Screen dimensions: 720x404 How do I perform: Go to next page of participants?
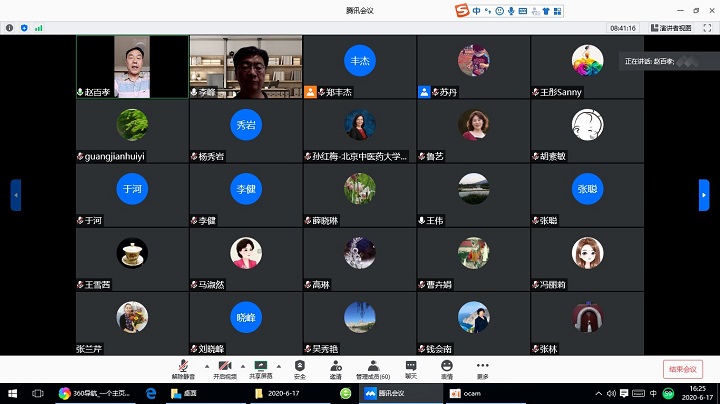click(x=704, y=194)
